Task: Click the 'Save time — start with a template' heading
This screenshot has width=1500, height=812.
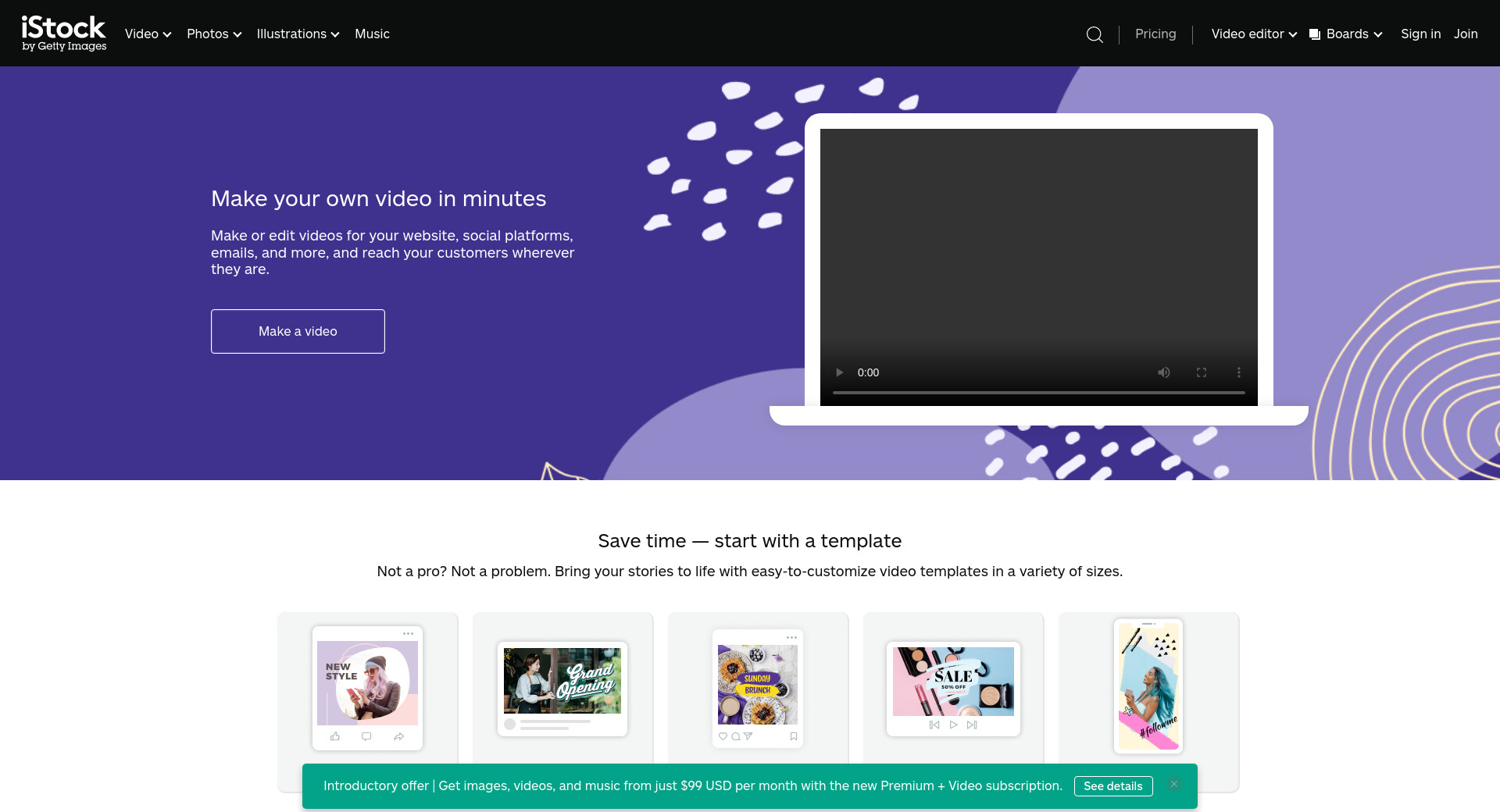Action: tap(750, 541)
